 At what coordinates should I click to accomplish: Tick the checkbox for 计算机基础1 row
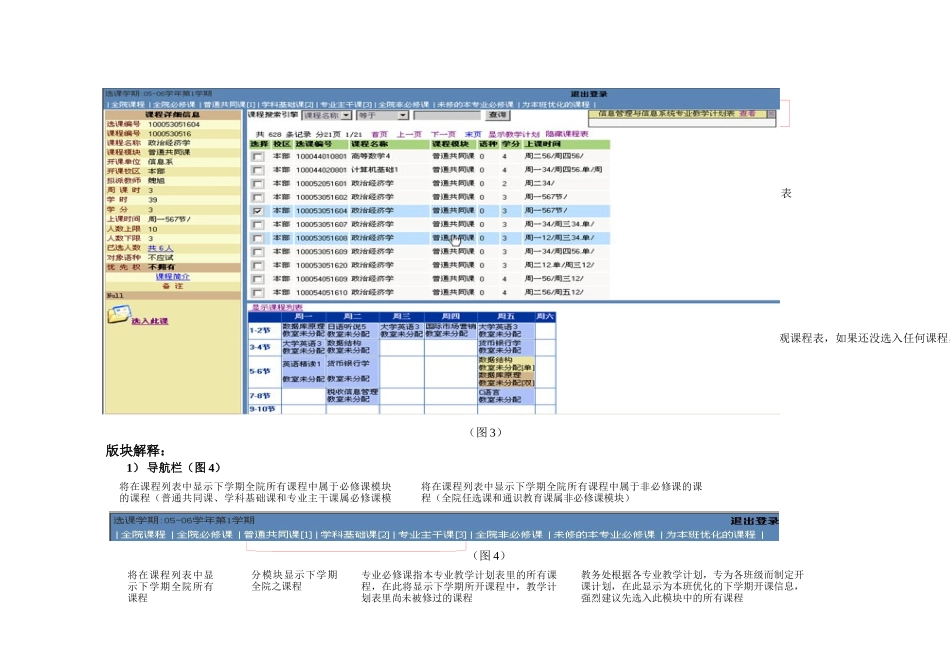(258, 170)
